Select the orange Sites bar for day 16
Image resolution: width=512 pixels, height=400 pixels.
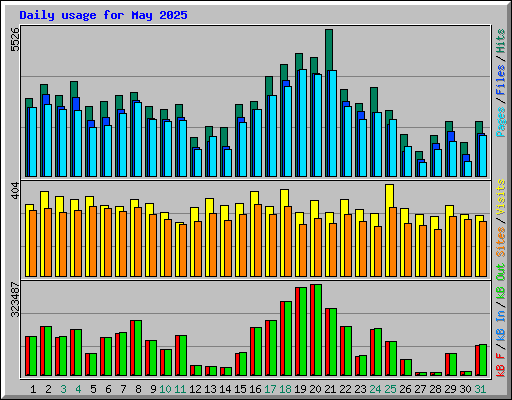(x=258, y=240)
